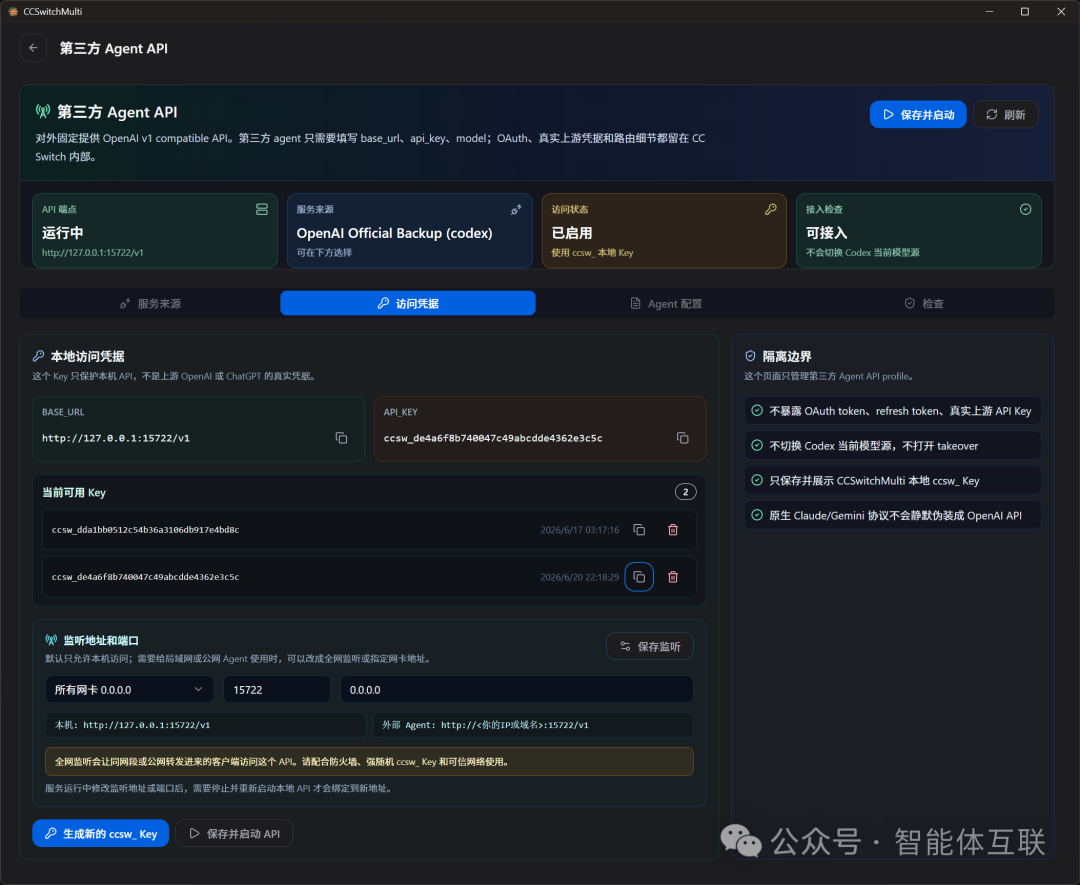This screenshot has height=885, width=1080.
Task: Click the check icon in 接入检查 card
Action: click(1026, 209)
